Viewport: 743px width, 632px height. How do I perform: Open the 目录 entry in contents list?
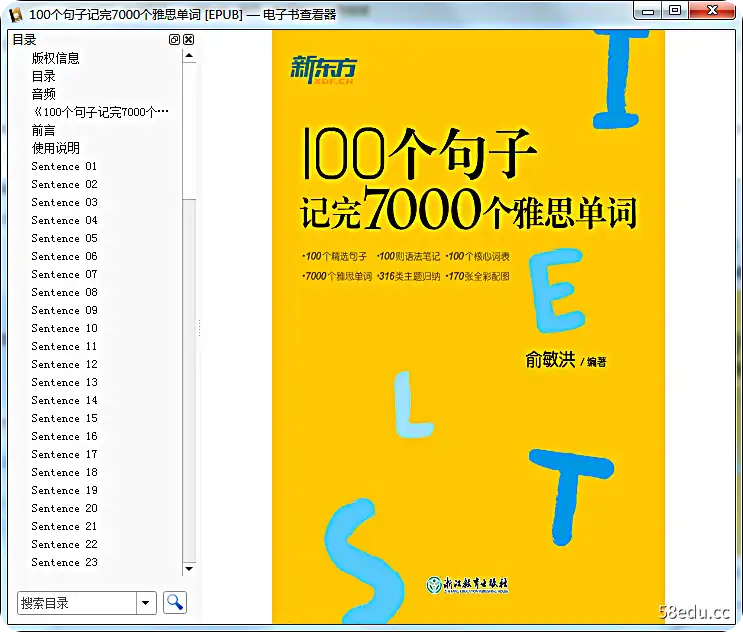tap(44, 76)
